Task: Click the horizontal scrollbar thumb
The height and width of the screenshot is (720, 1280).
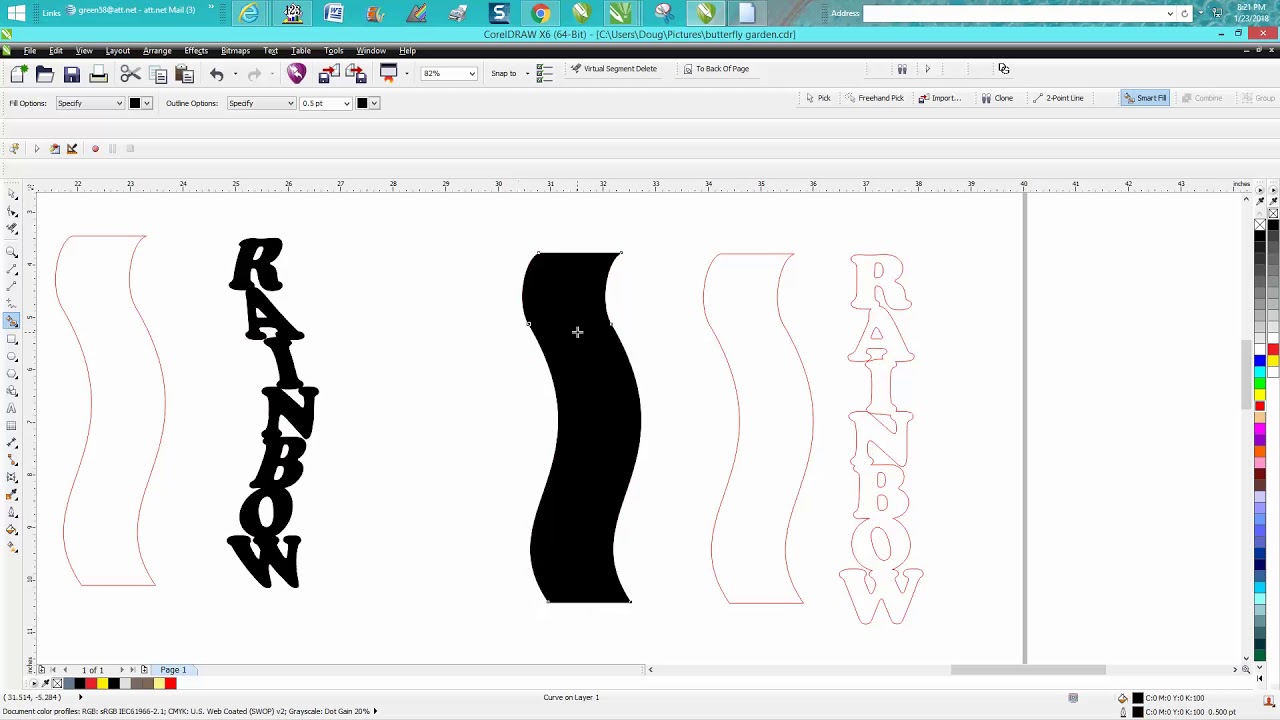Action: coord(1028,670)
